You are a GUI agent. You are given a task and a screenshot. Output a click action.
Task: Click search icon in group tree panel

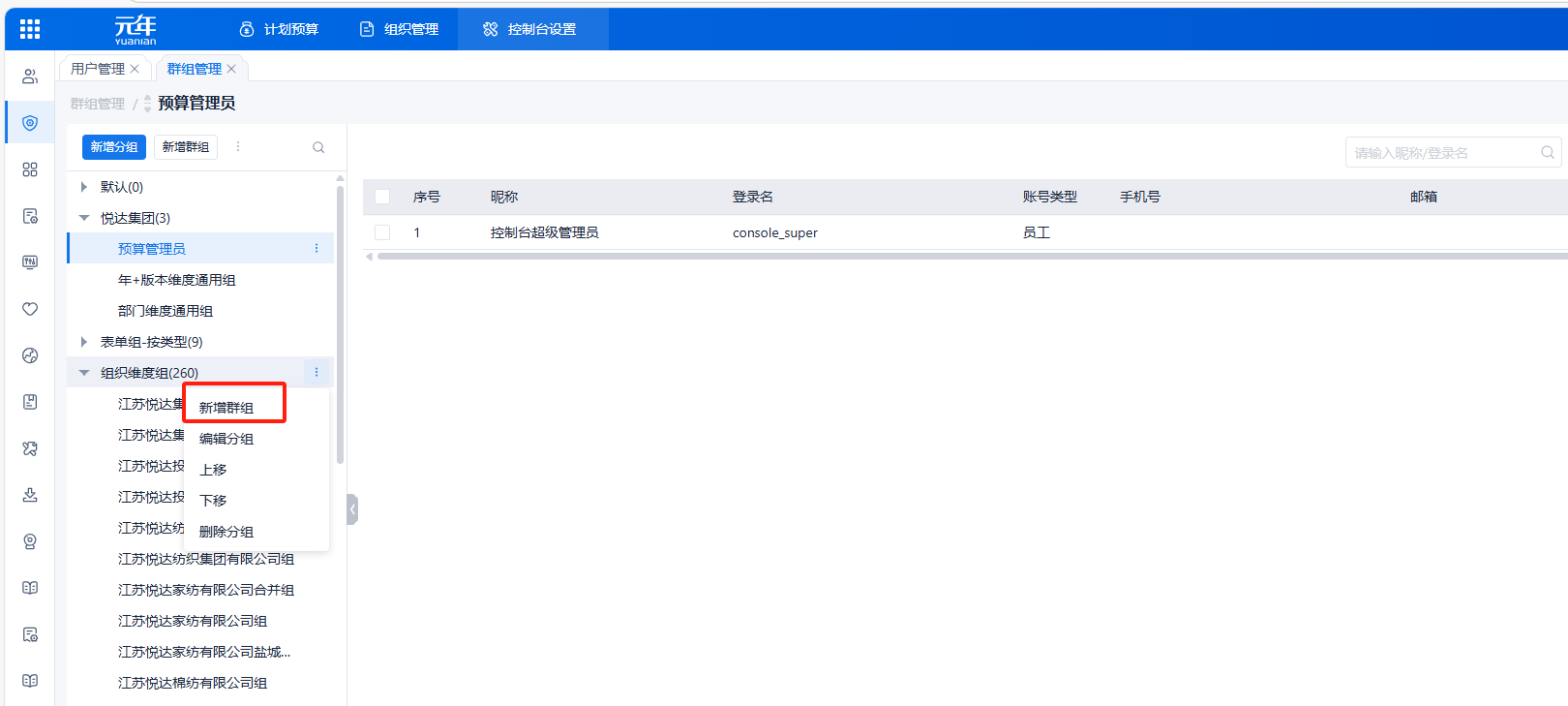click(x=318, y=147)
